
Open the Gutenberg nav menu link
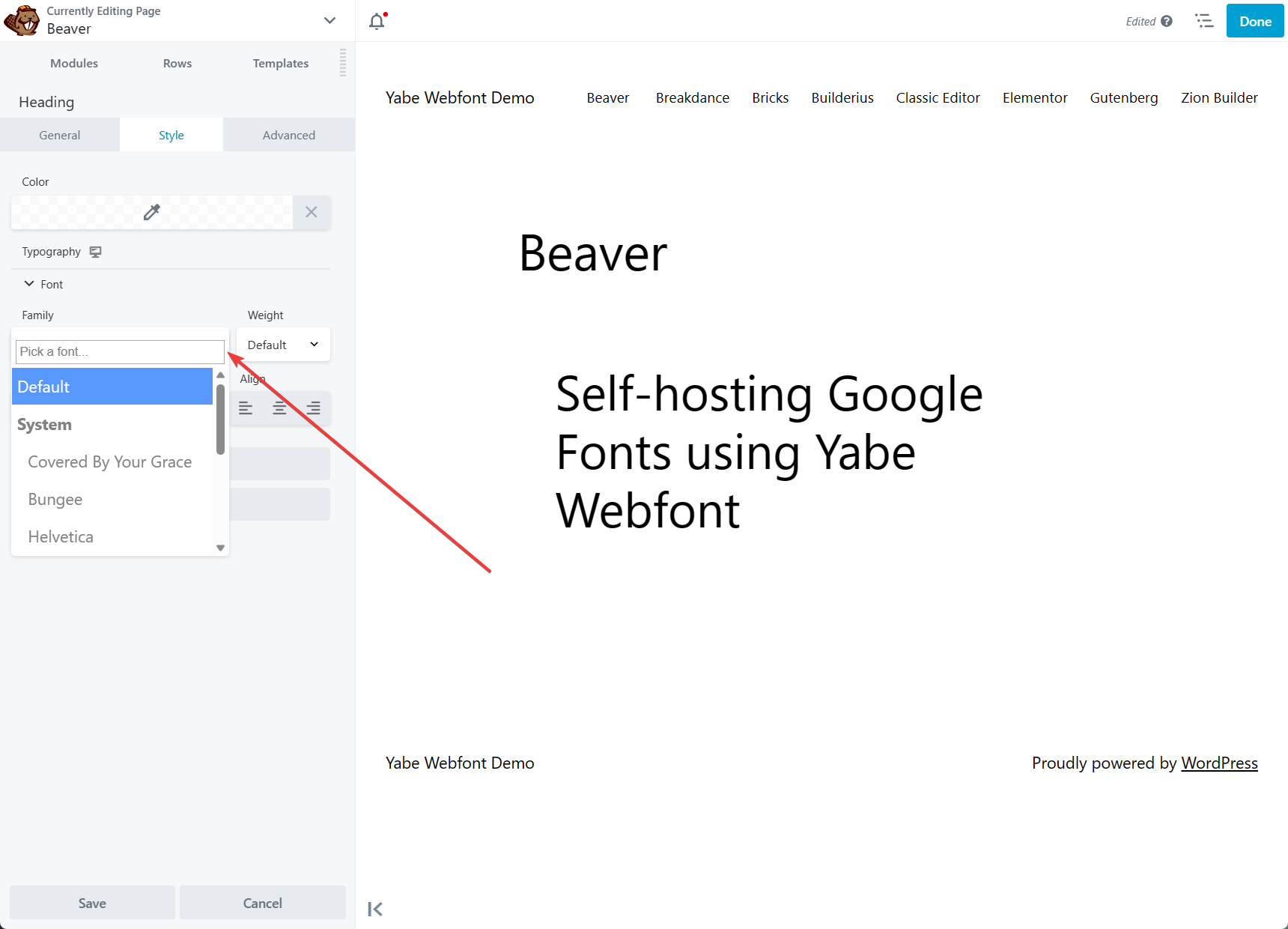click(1124, 97)
